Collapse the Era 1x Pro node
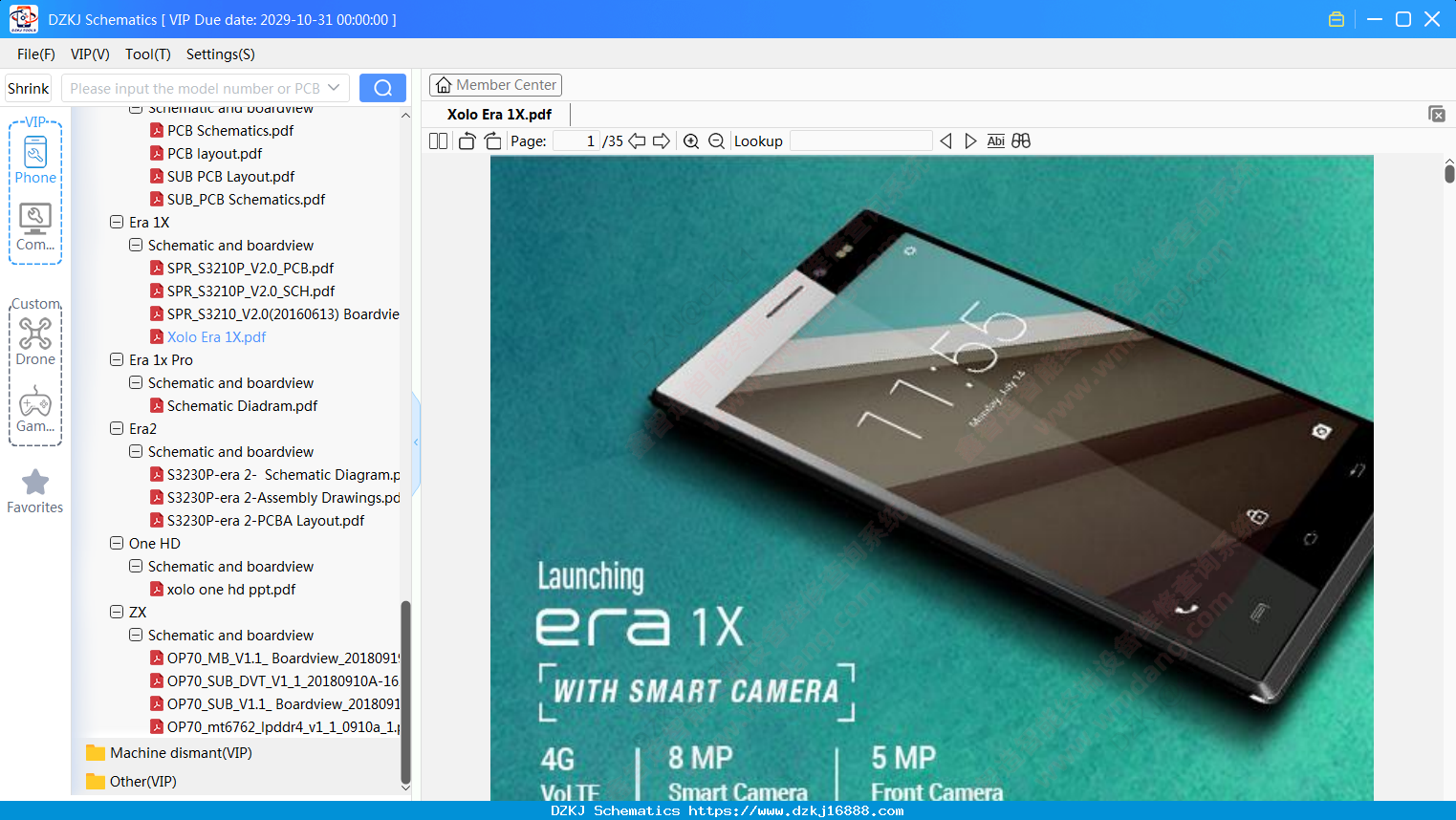Screen dimensions: 1456x820 click(117, 360)
